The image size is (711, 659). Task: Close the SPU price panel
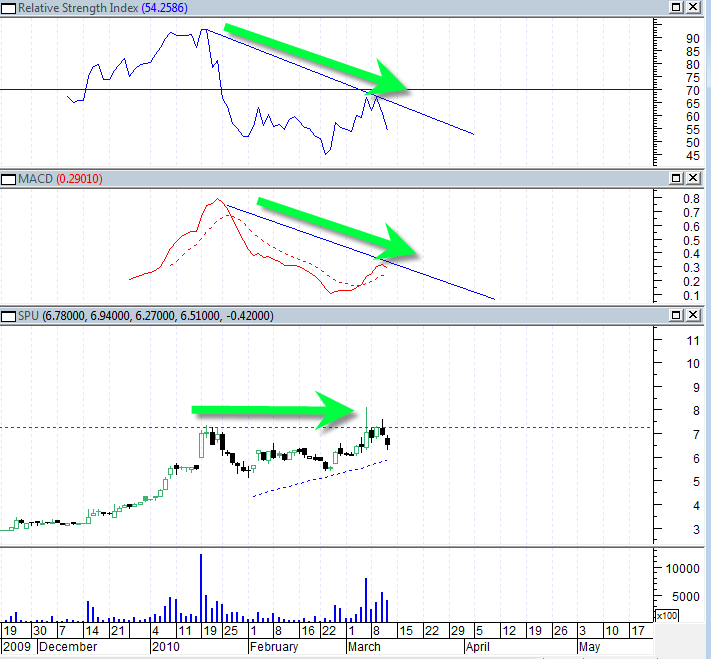pos(693,315)
